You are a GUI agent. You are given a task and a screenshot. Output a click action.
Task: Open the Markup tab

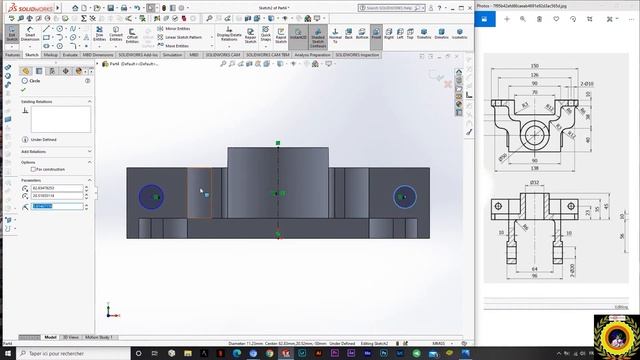(51, 55)
